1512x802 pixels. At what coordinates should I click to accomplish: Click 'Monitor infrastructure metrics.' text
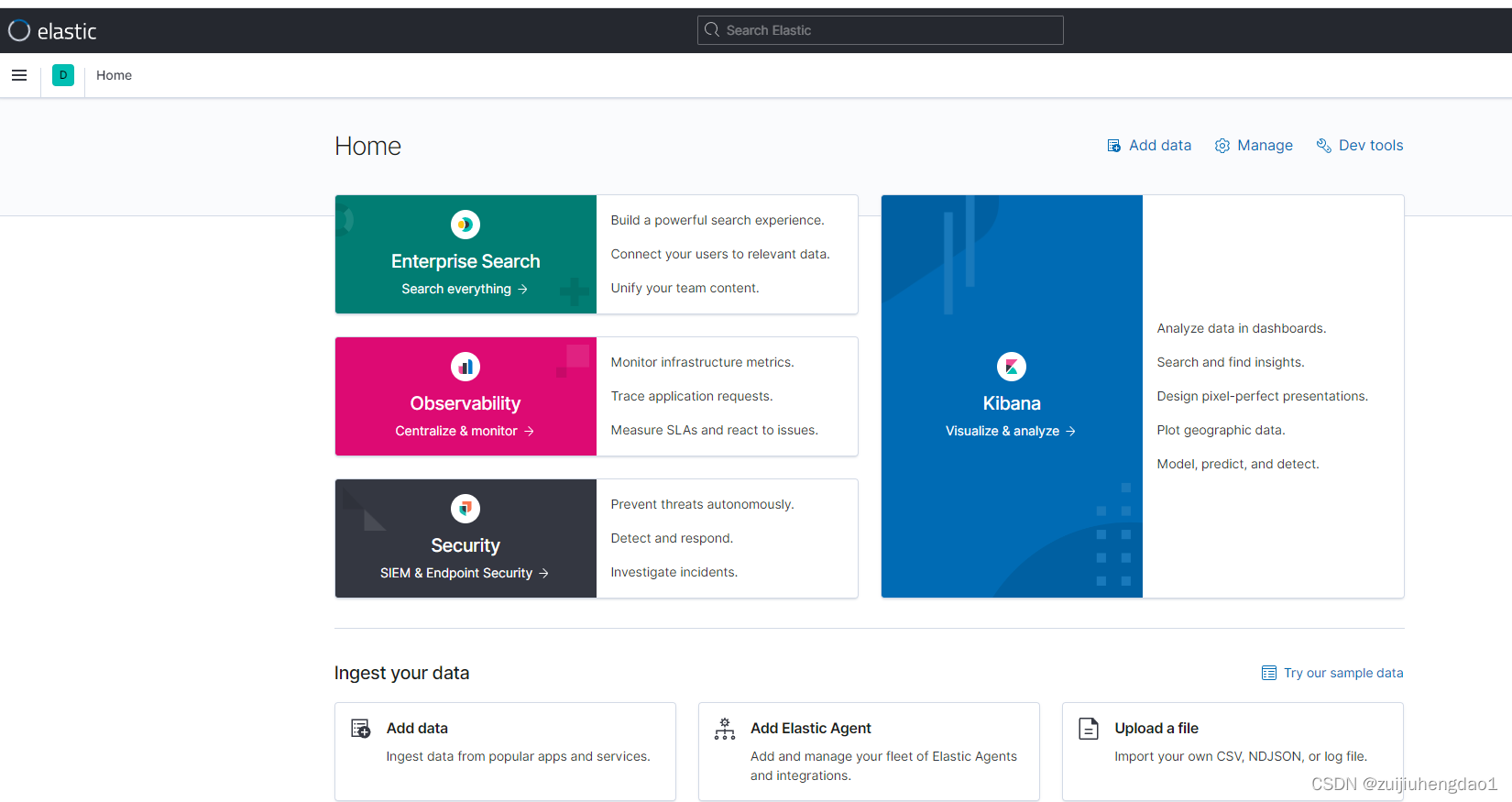click(702, 362)
